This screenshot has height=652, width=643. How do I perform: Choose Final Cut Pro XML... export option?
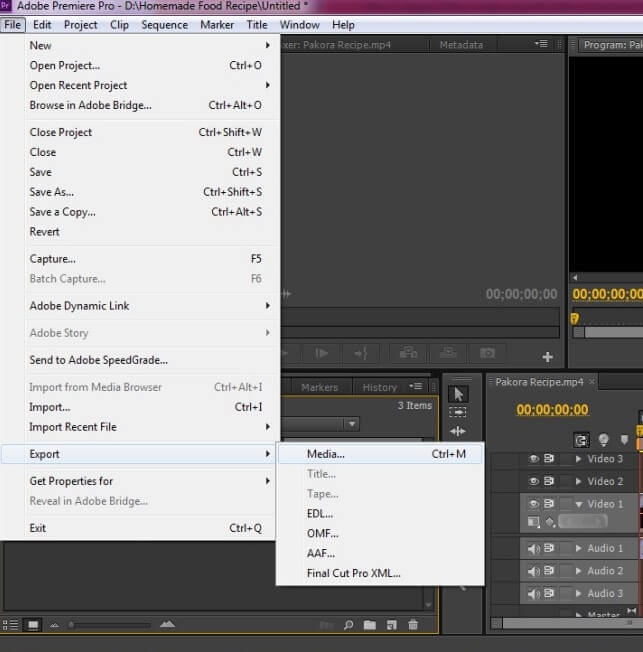coord(380,573)
